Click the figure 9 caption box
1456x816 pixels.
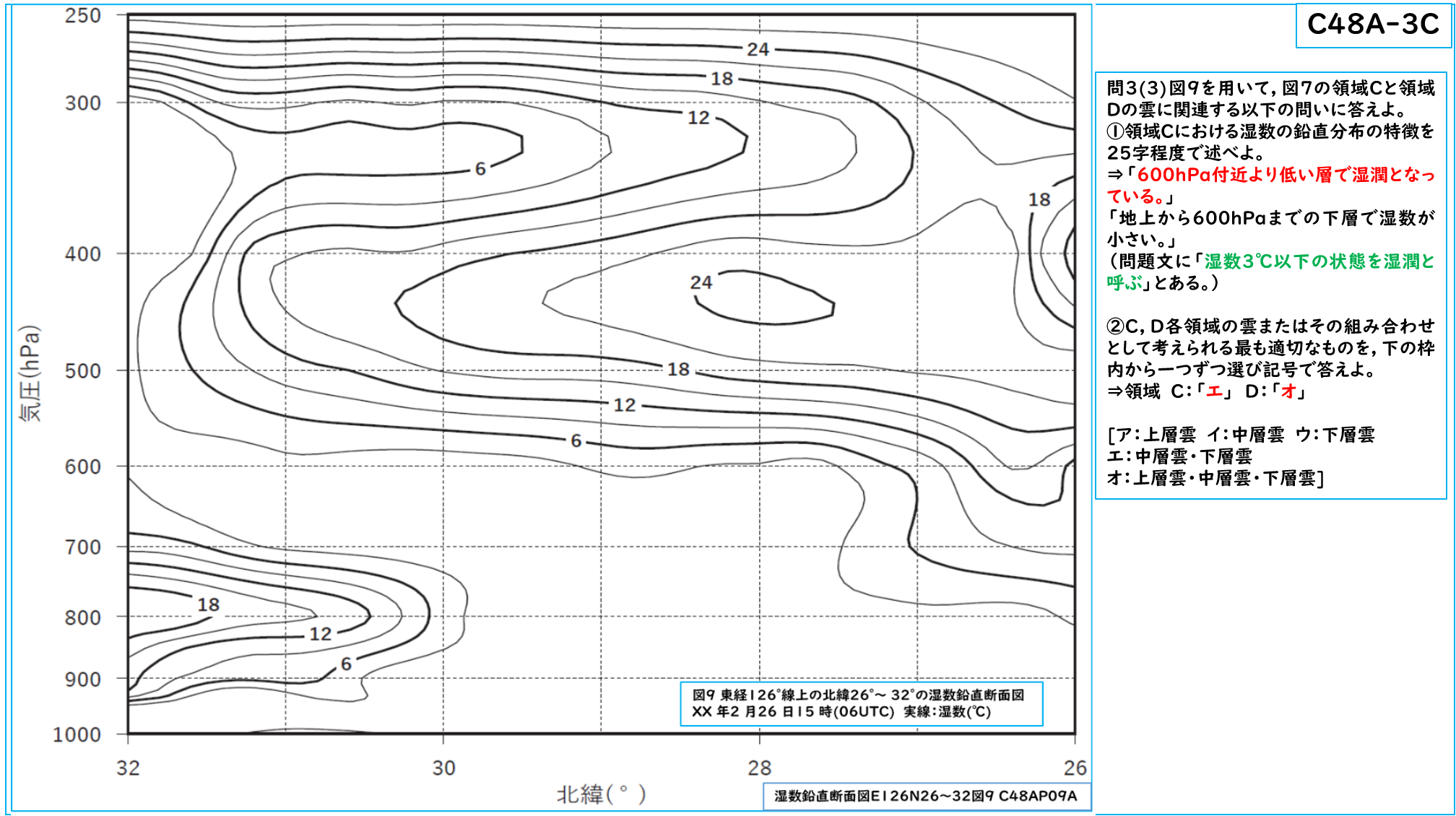pyautogui.click(x=860, y=703)
